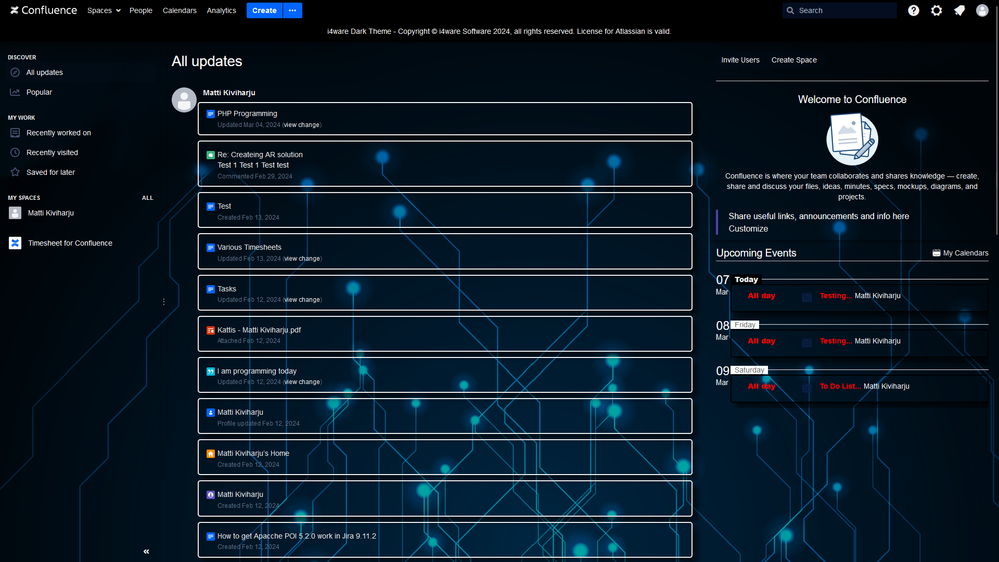Open the Analytics menu

(221, 10)
